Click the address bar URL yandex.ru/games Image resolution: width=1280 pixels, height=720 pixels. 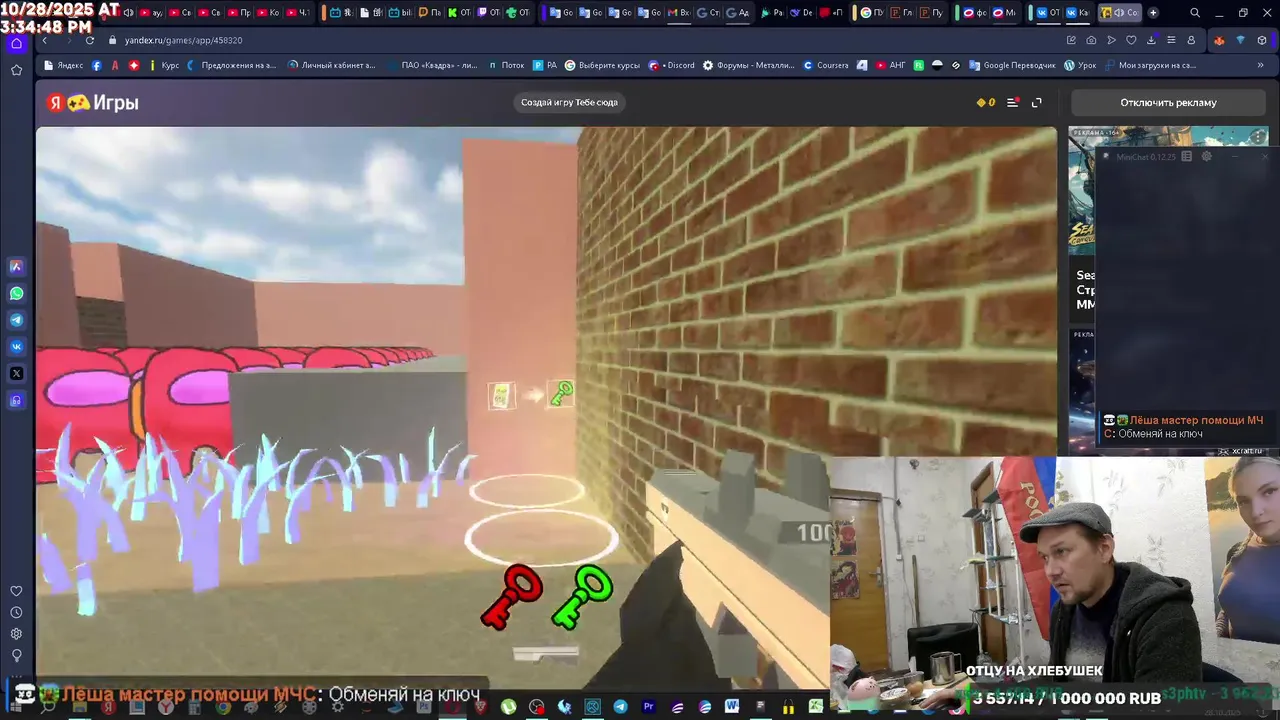[183, 40]
